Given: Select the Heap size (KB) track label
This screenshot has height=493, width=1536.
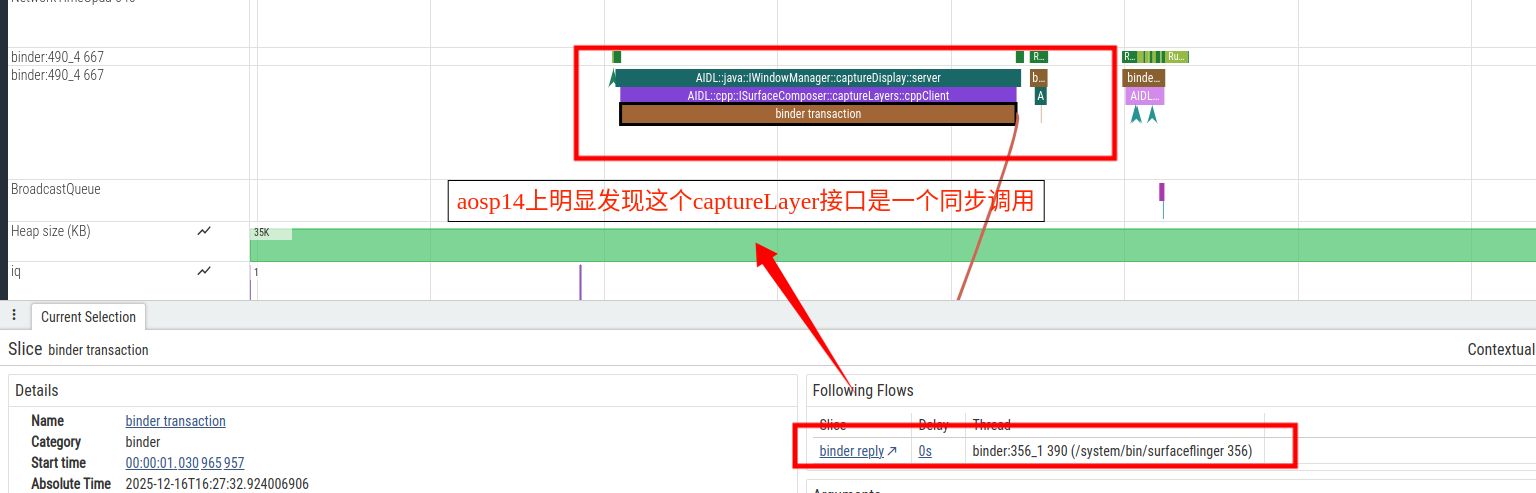Looking at the screenshot, I should [50, 231].
